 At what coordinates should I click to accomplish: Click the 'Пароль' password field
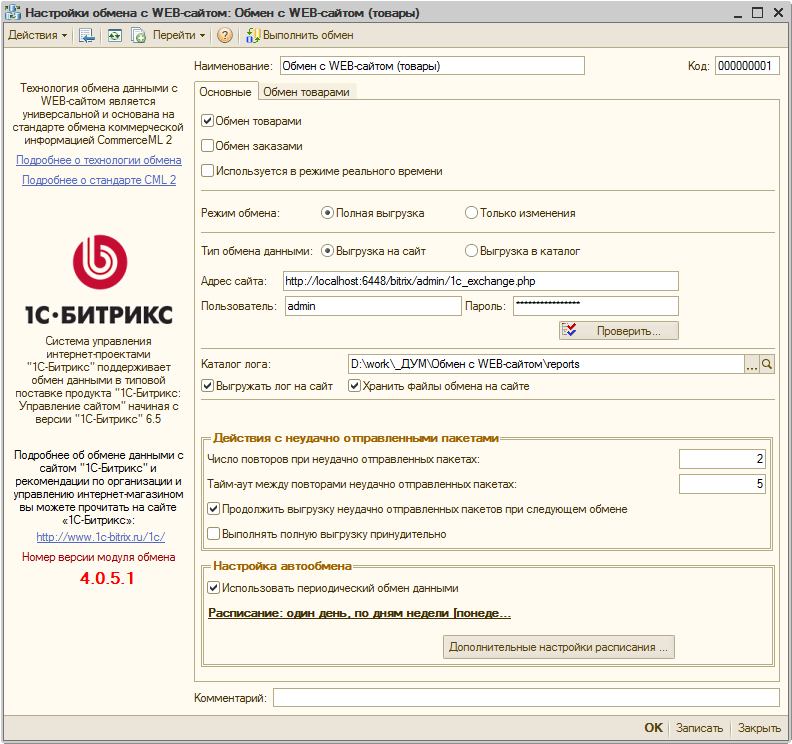(596, 306)
